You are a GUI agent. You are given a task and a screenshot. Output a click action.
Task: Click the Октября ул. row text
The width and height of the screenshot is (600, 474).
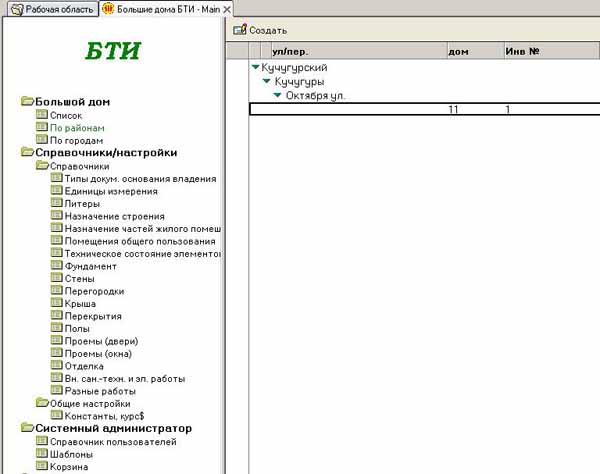[315, 96]
